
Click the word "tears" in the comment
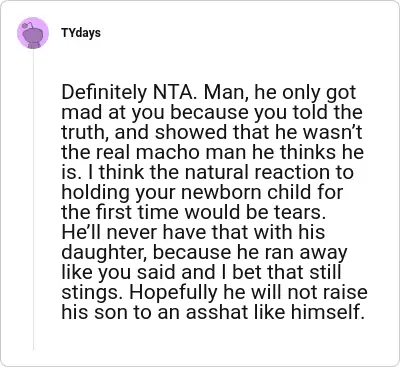pos(300,213)
